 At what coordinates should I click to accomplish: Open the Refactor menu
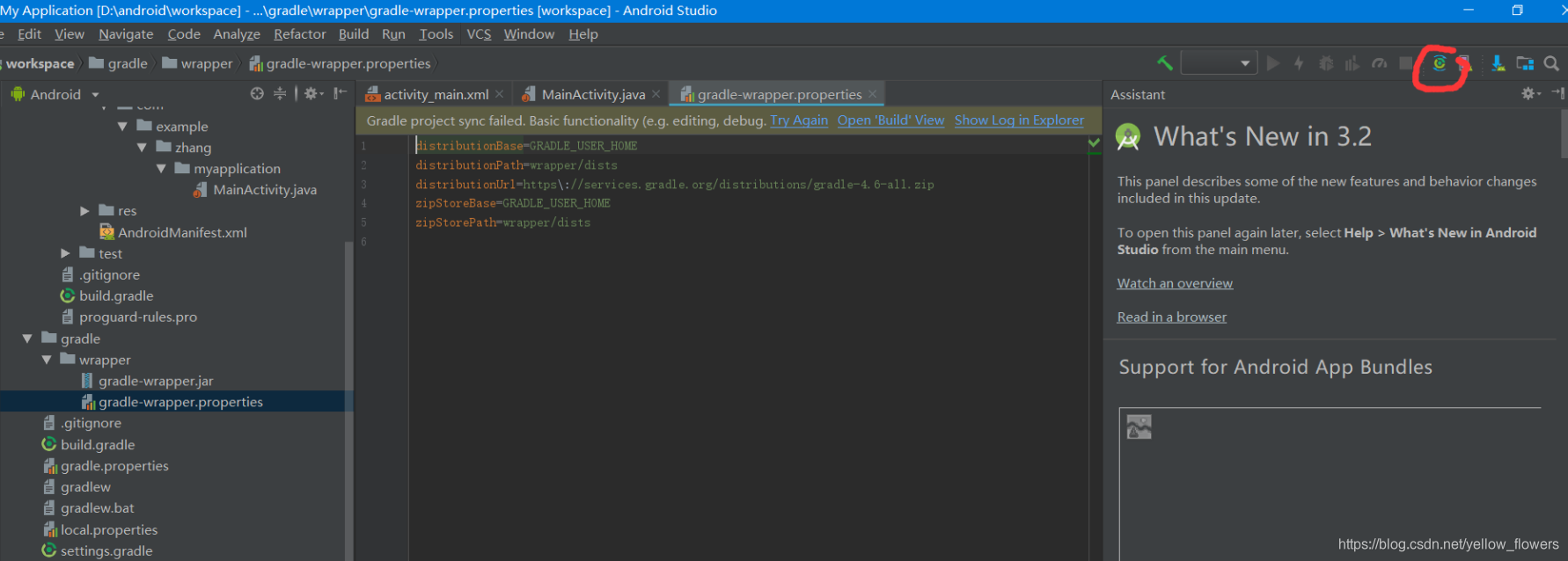pyautogui.click(x=300, y=34)
